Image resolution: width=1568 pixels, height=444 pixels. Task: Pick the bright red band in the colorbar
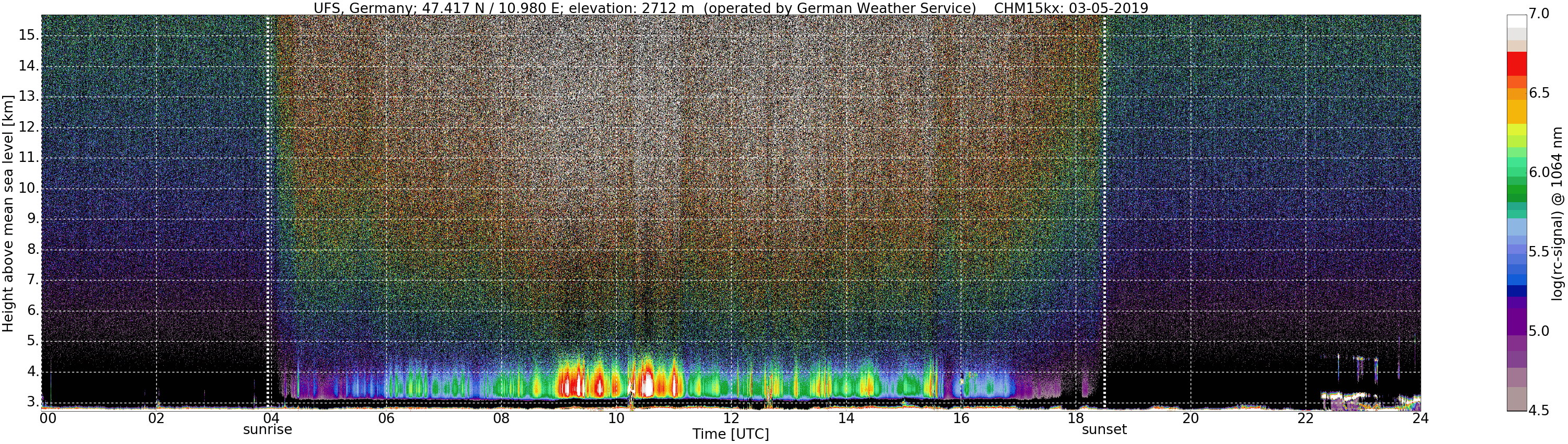1517,63
